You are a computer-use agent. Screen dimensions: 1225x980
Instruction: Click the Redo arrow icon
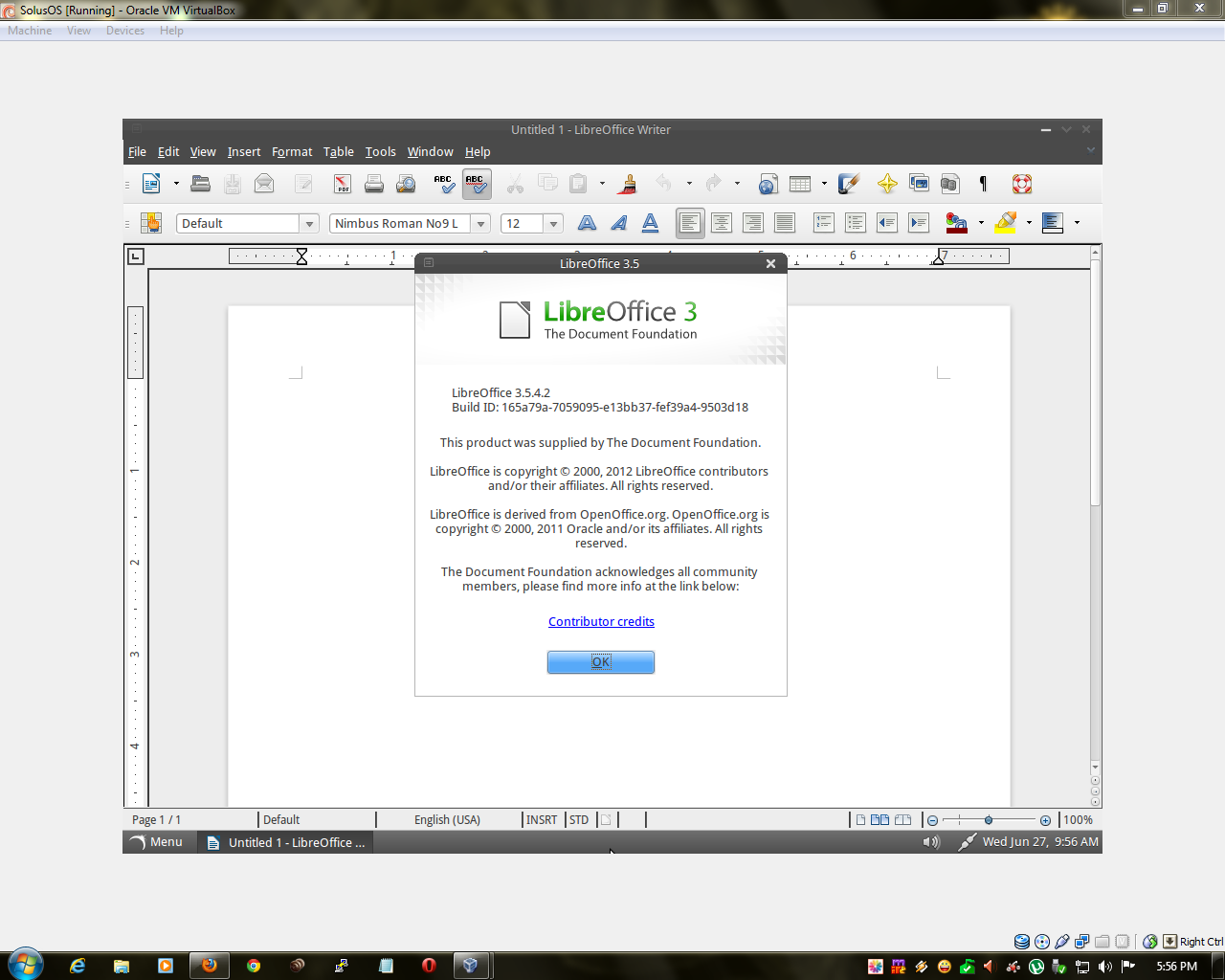click(713, 184)
